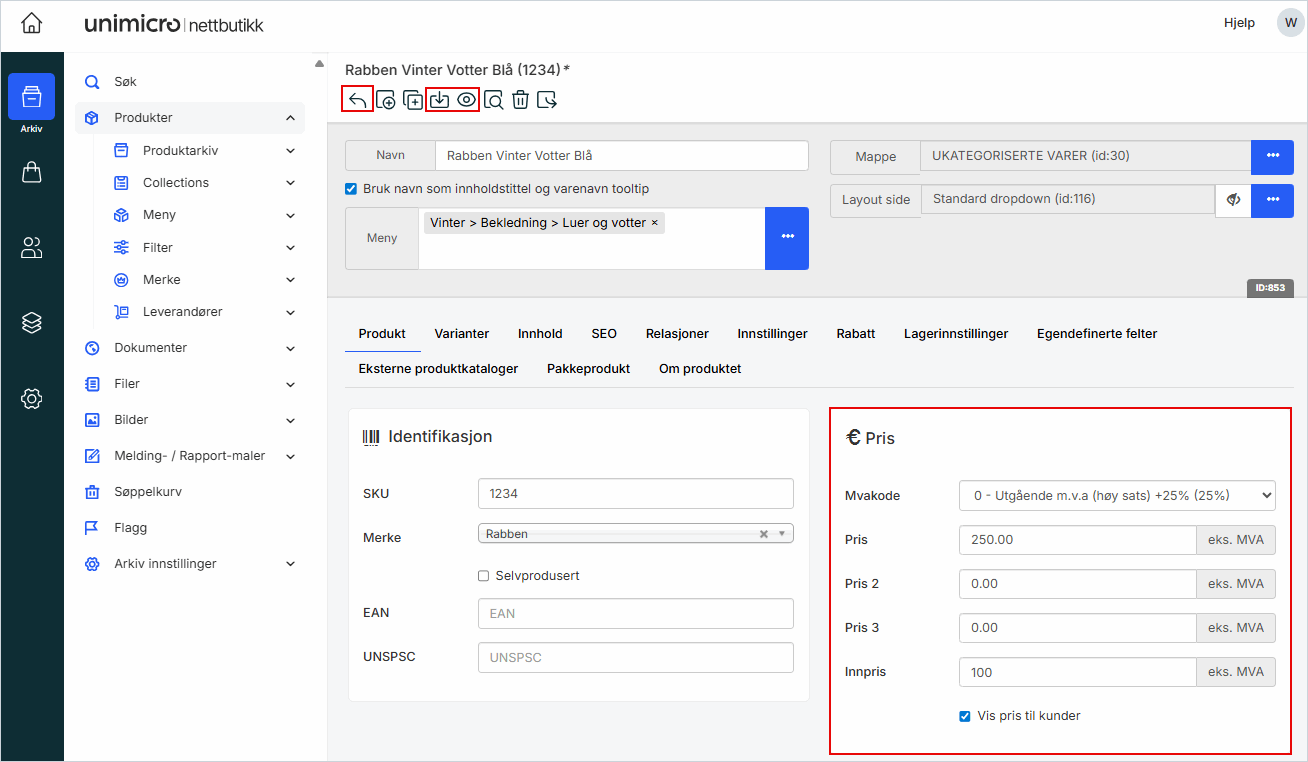Click the new product plus icon
The height and width of the screenshot is (762, 1308).
385,99
